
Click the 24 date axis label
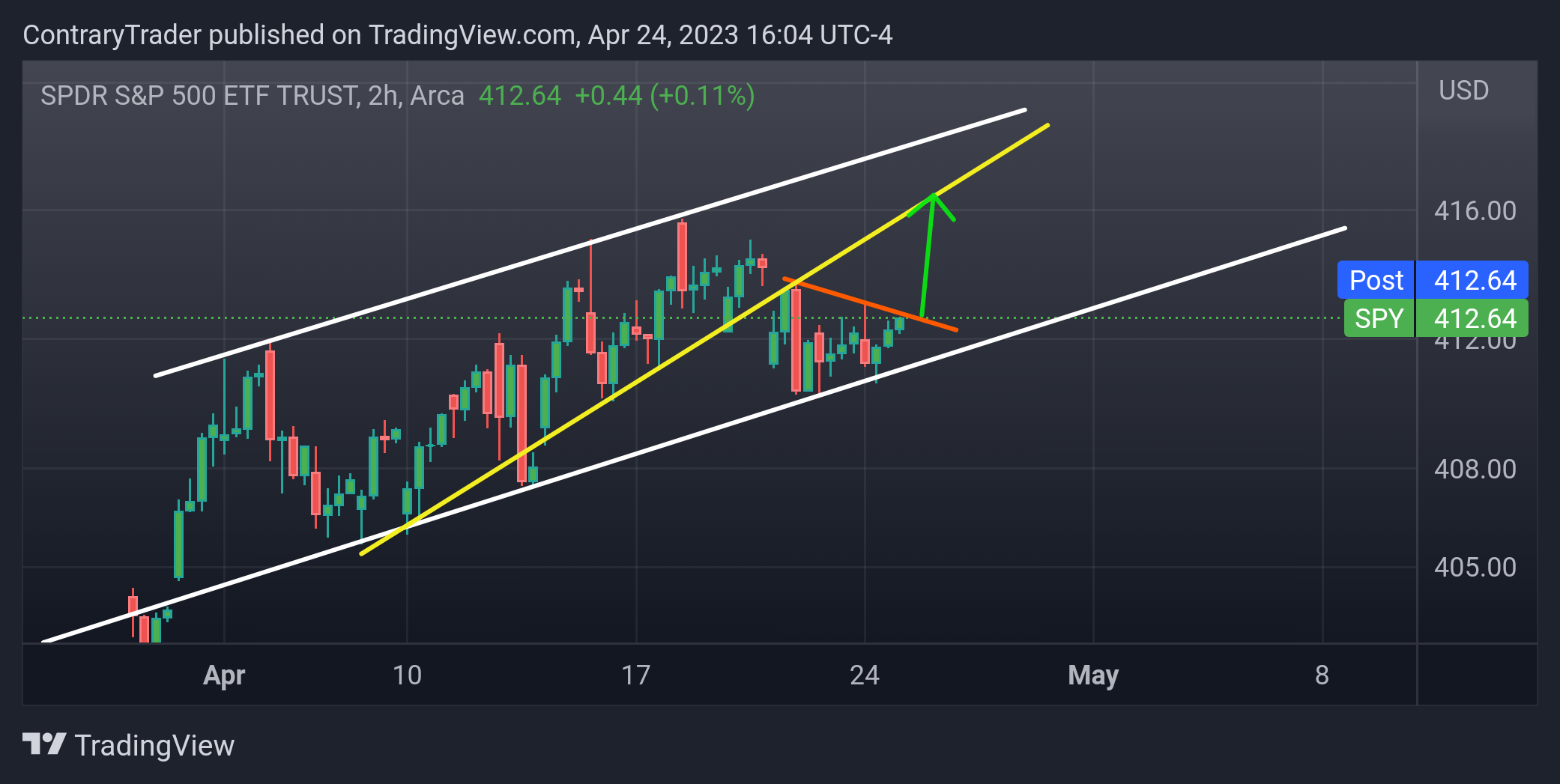click(x=864, y=675)
